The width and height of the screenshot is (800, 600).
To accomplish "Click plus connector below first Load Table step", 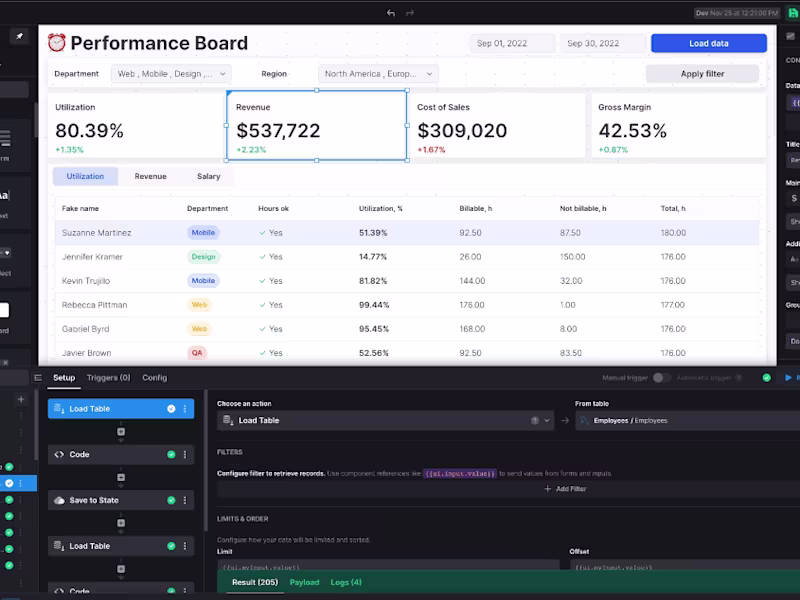I will pos(121,432).
